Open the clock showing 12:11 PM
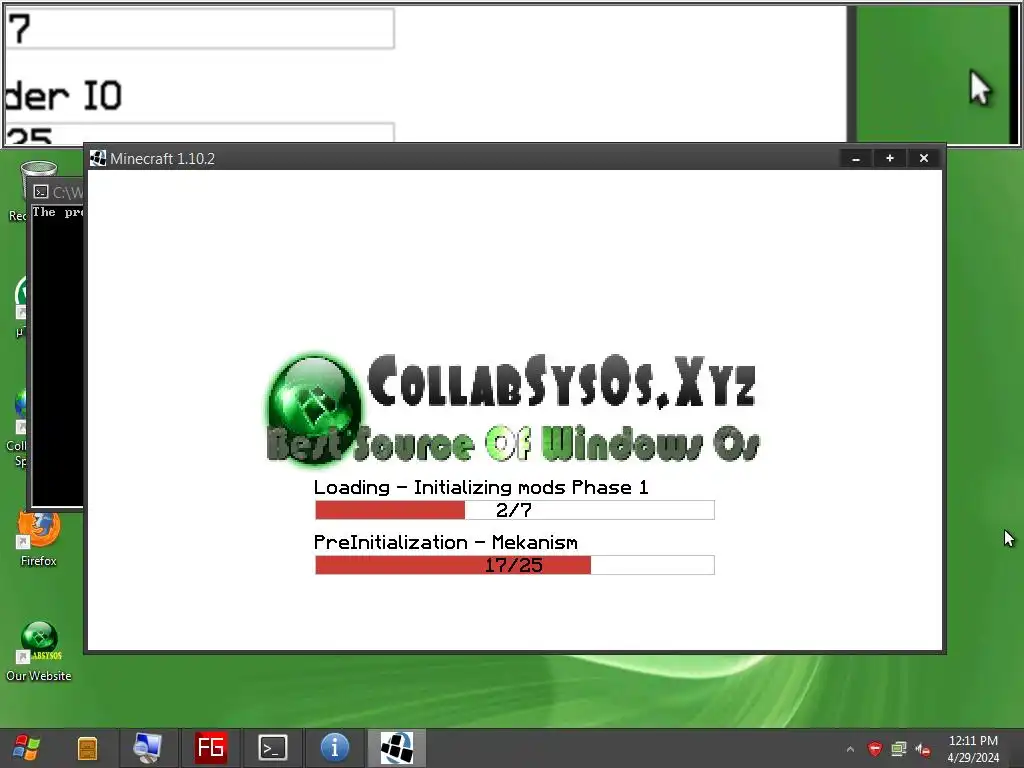Image resolution: width=1024 pixels, height=768 pixels. click(x=973, y=741)
